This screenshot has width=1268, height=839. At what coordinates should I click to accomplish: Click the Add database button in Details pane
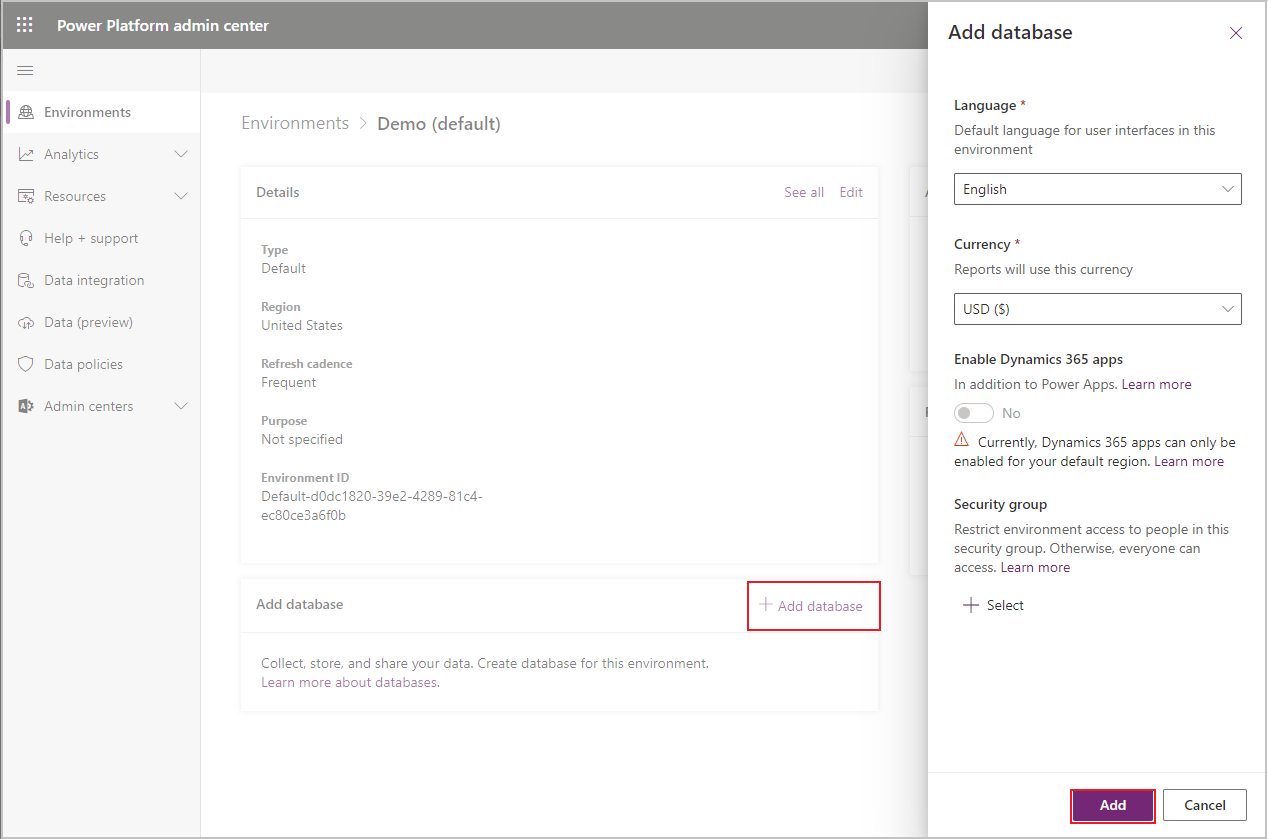tap(813, 606)
